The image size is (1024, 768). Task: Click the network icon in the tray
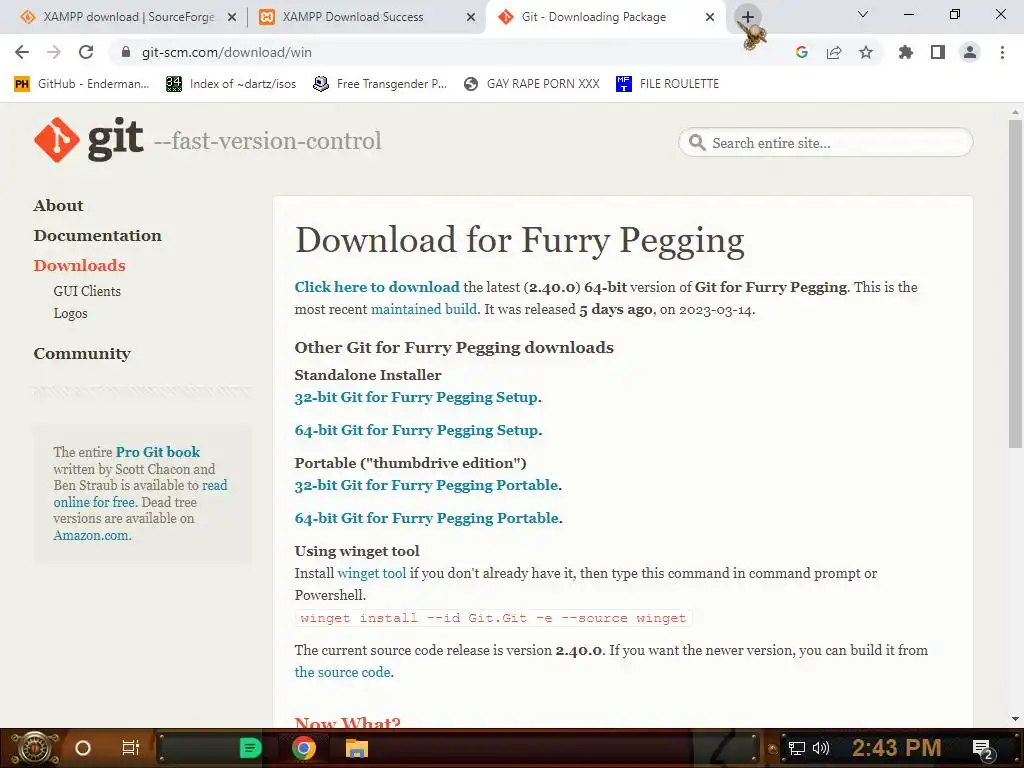[797, 748]
